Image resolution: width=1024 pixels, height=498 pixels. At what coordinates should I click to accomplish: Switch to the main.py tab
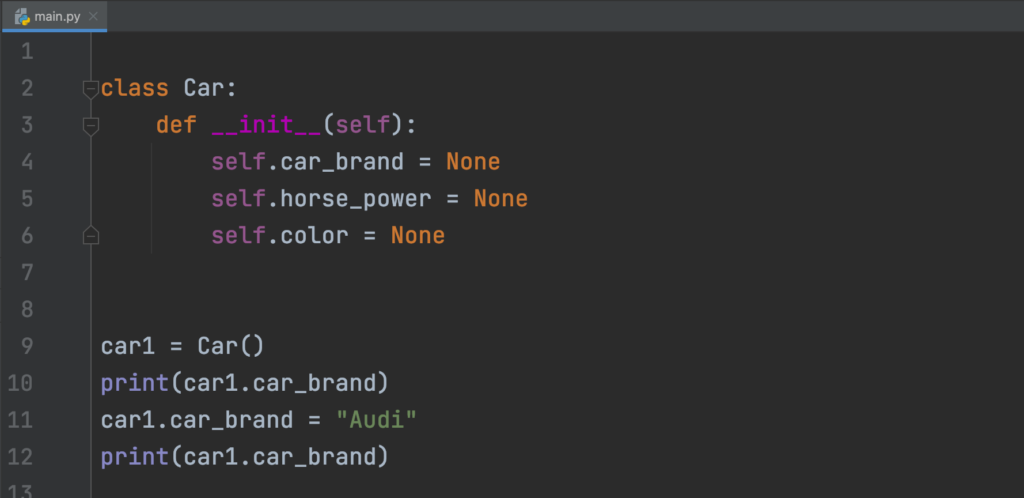click(56, 16)
